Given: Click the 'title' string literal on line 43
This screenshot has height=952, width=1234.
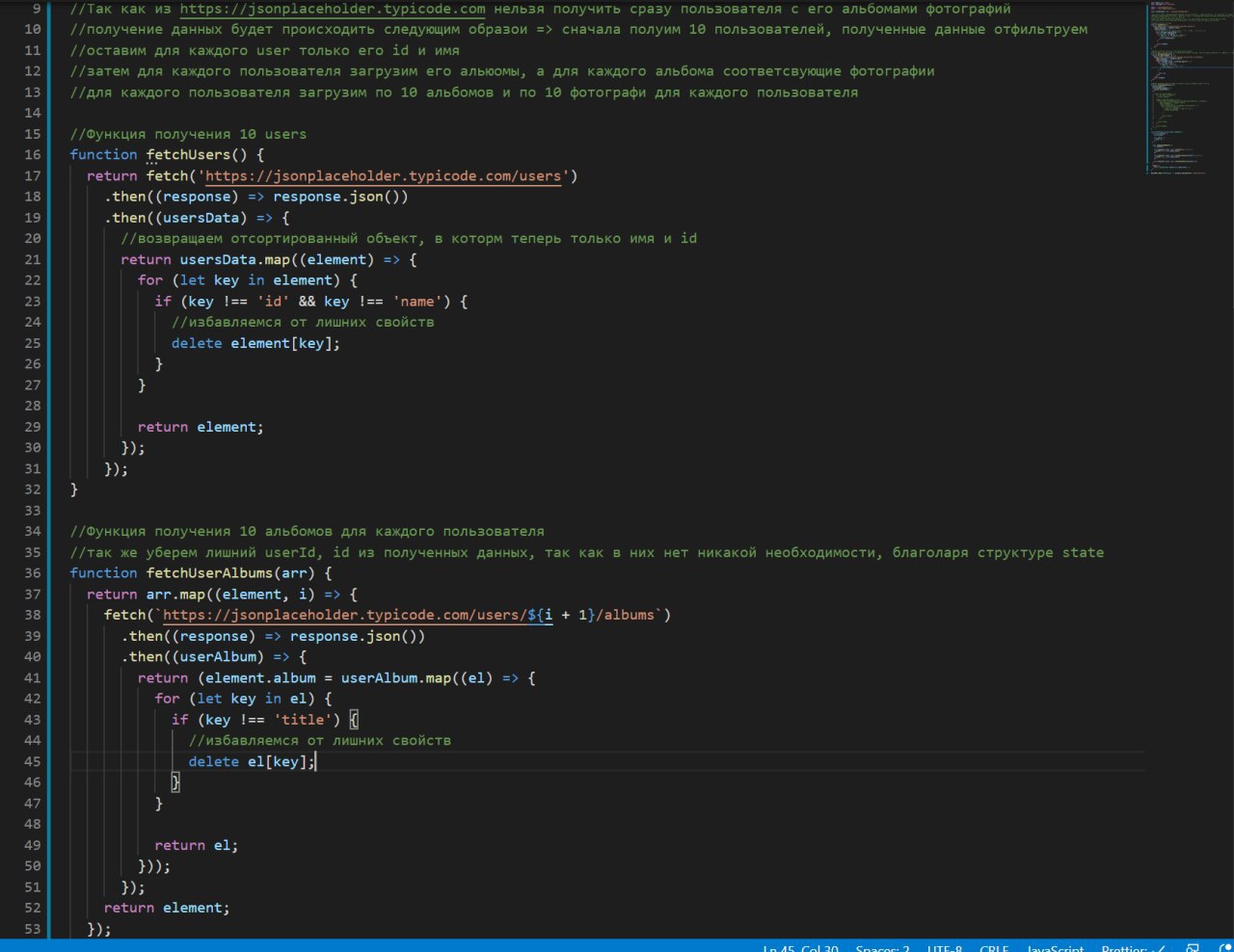Looking at the screenshot, I should pos(303,719).
